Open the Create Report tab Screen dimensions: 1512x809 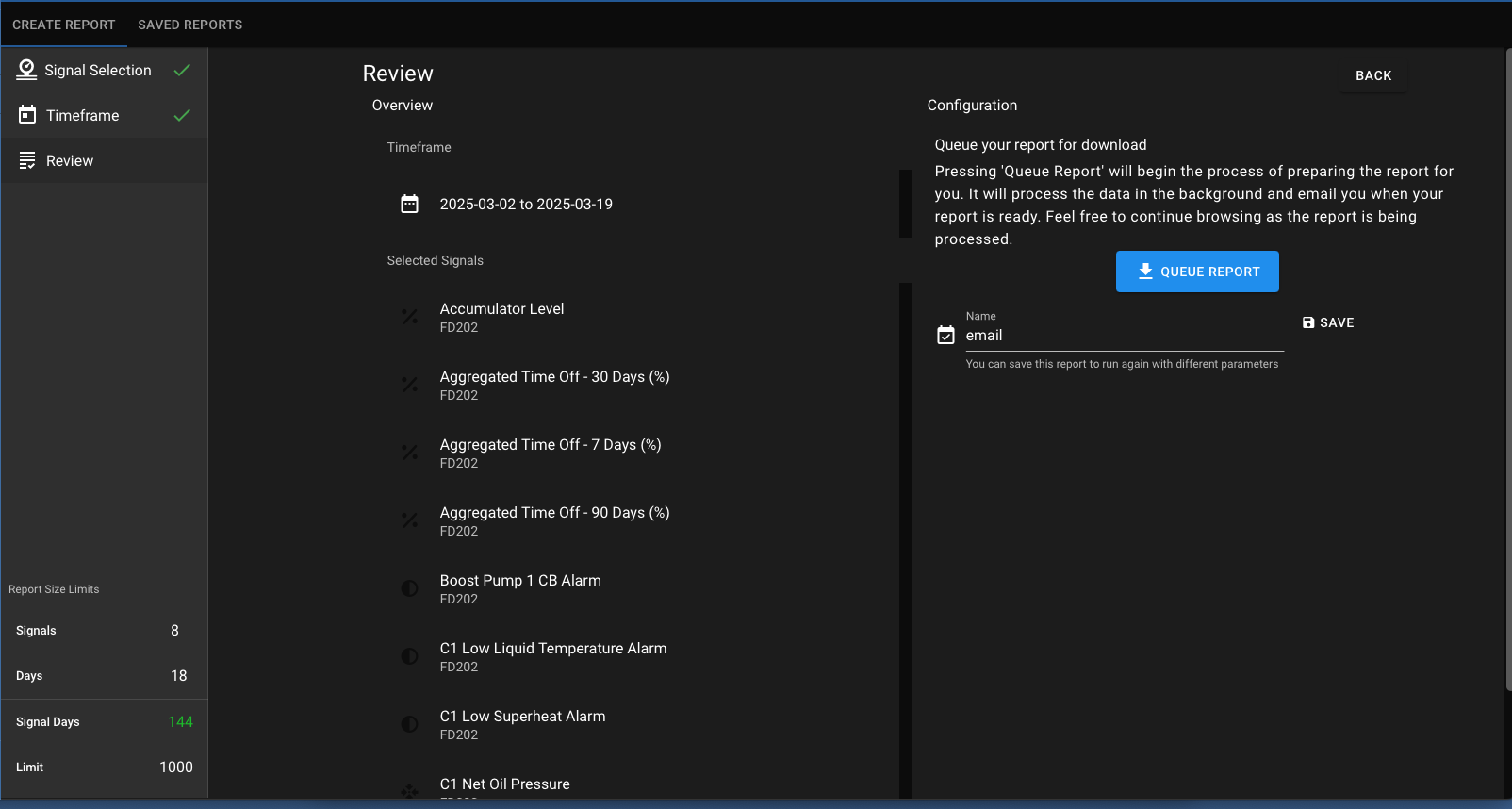(x=63, y=25)
